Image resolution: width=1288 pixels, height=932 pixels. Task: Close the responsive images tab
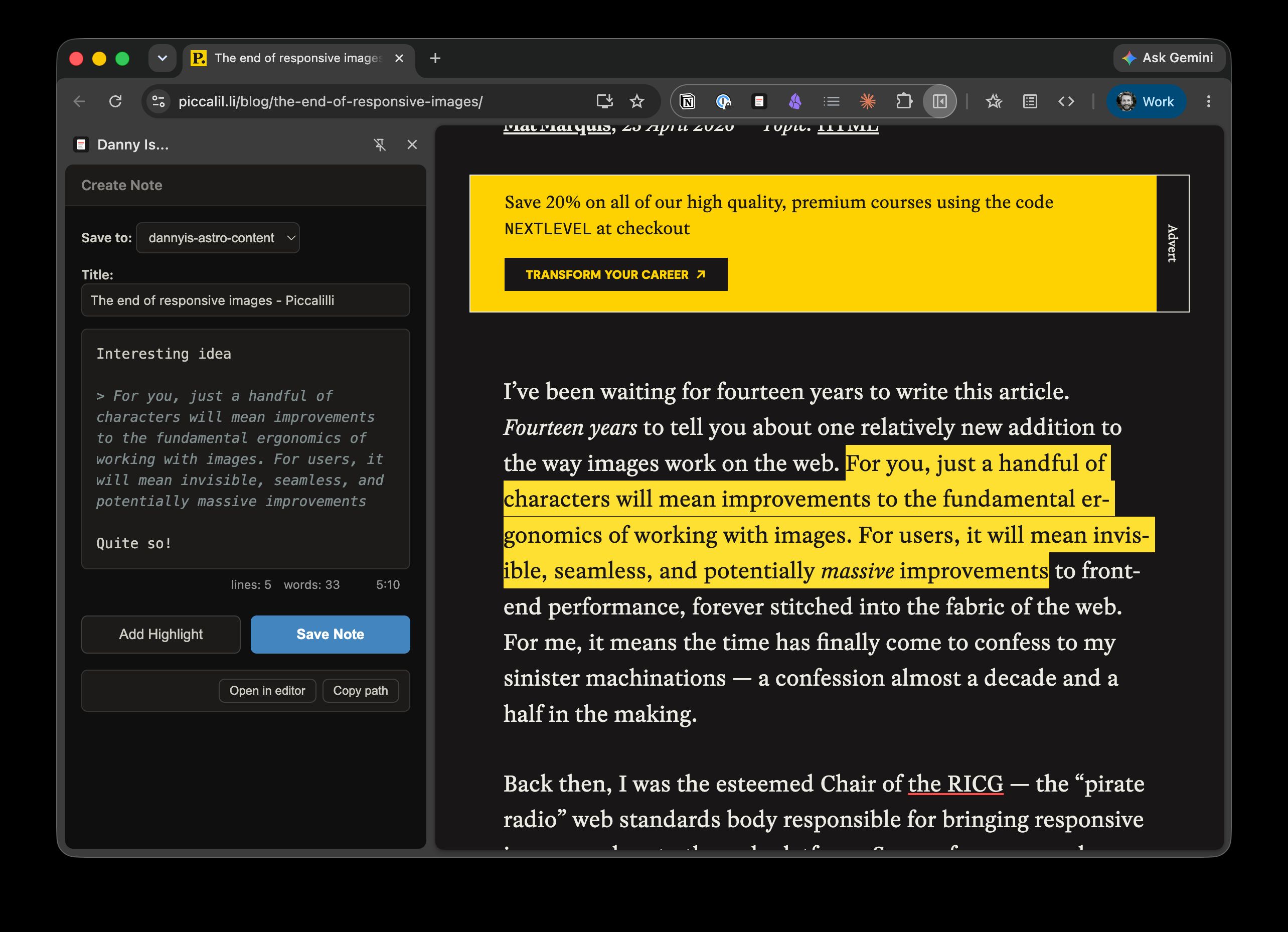click(399, 59)
